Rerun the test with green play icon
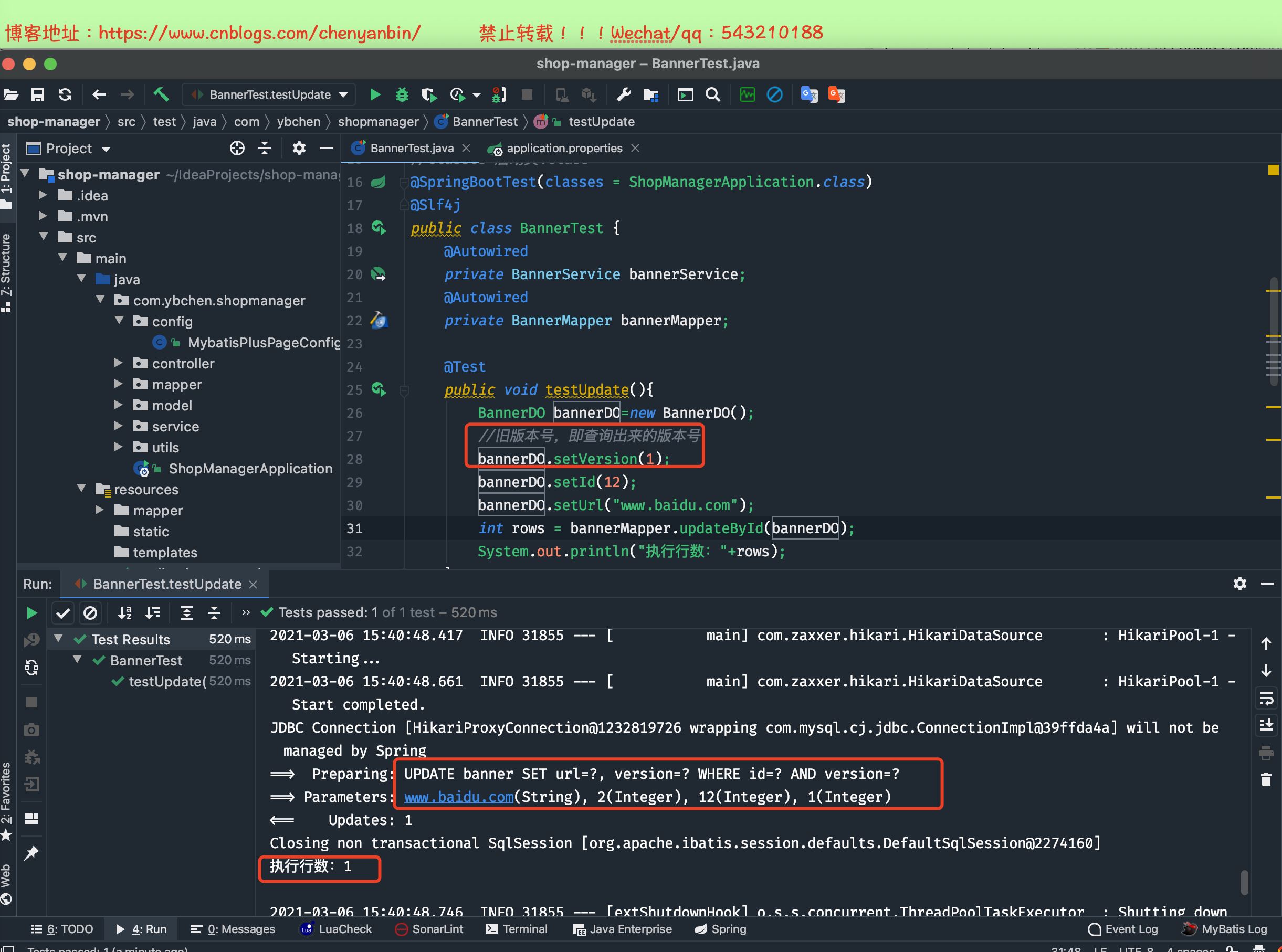This screenshot has height=952, width=1282. point(31,613)
